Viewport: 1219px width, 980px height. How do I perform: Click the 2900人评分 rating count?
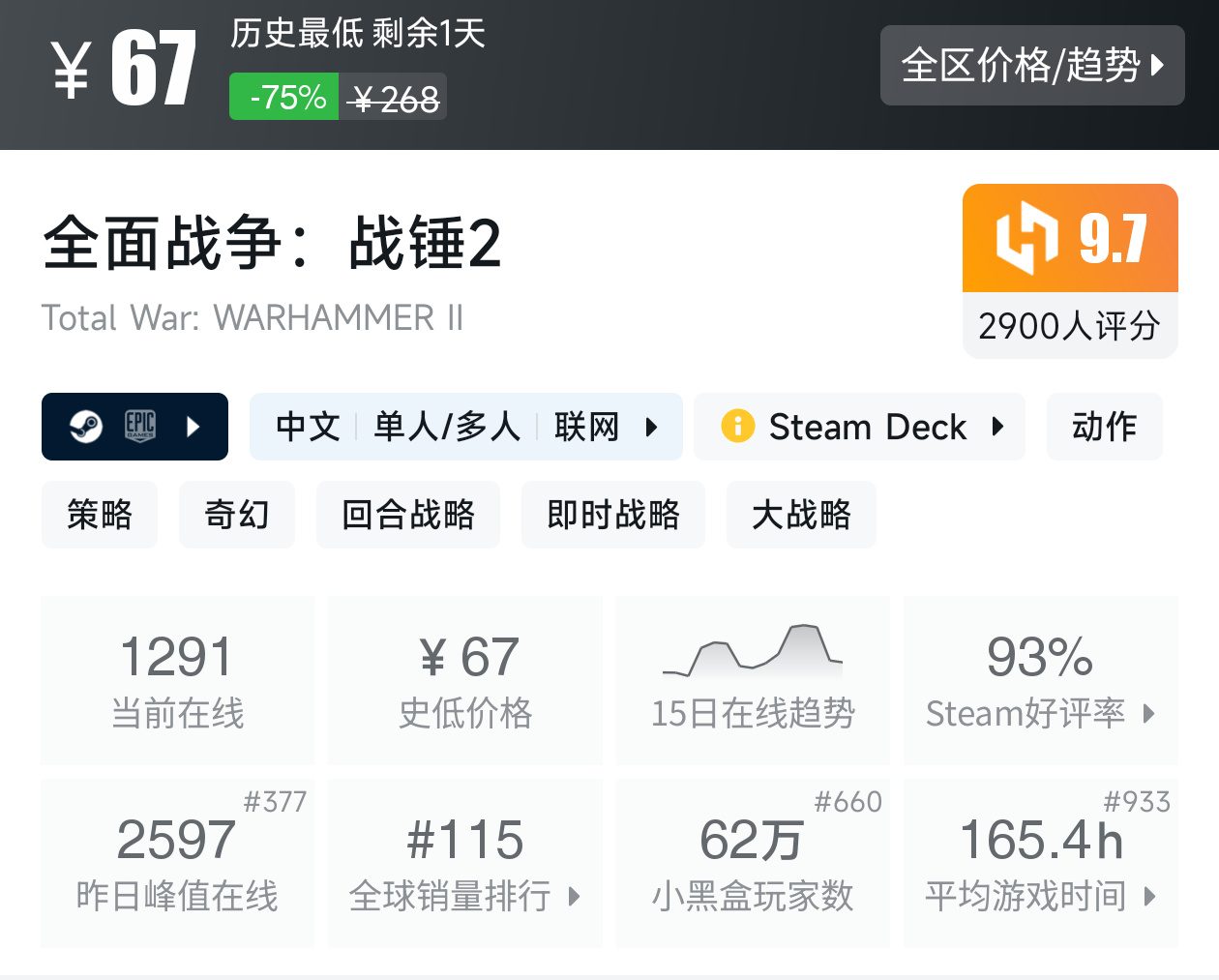click(1070, 326)
